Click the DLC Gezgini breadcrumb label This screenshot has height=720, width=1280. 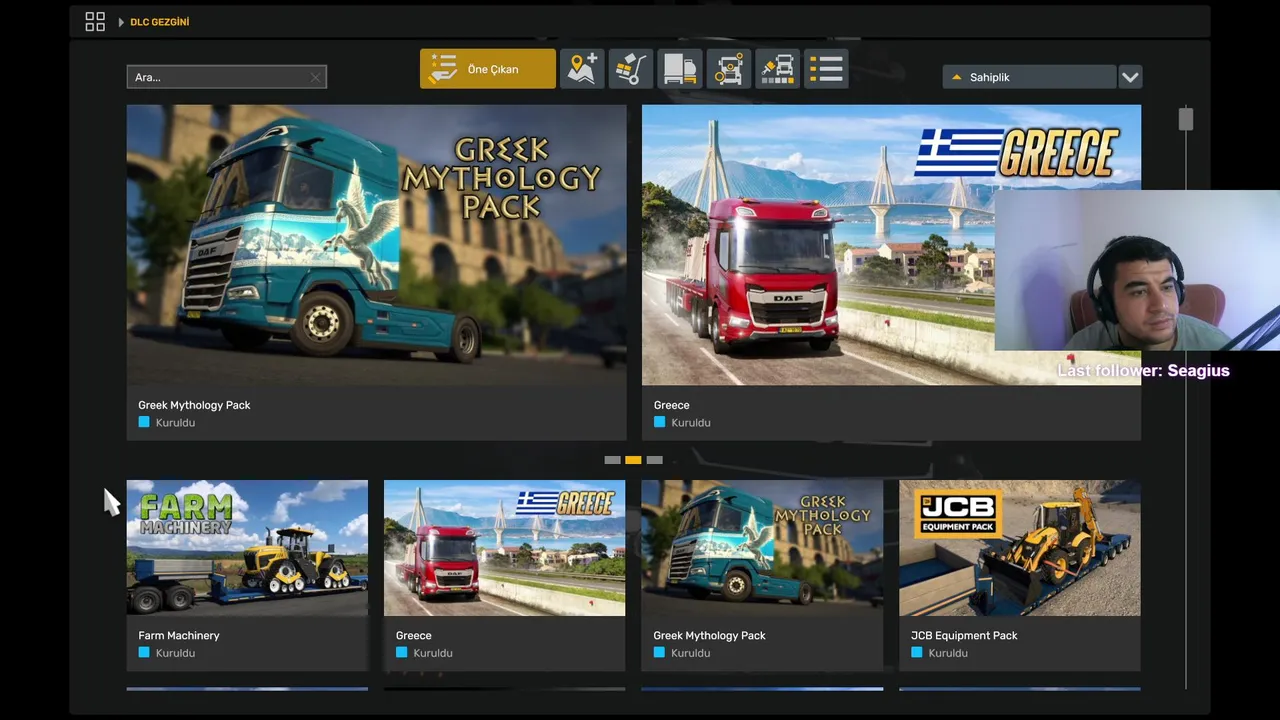[159, 22]
